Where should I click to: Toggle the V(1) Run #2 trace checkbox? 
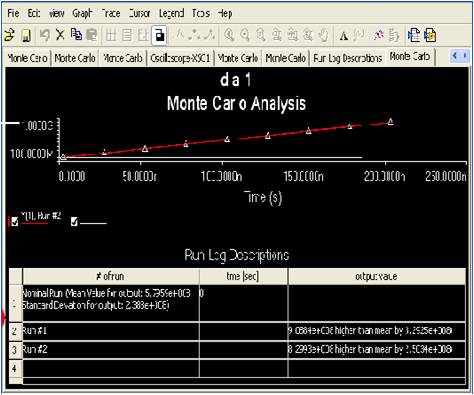point(15,222)
